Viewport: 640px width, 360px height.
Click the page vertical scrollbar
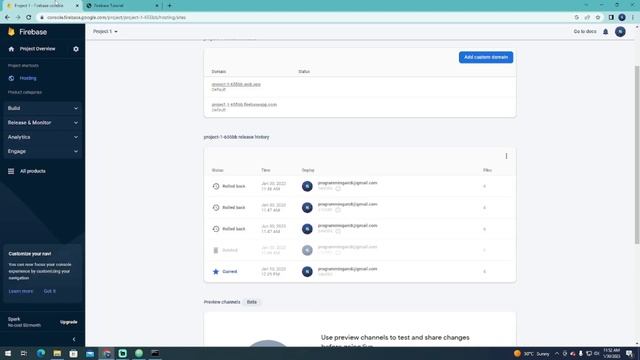[637, 155]
